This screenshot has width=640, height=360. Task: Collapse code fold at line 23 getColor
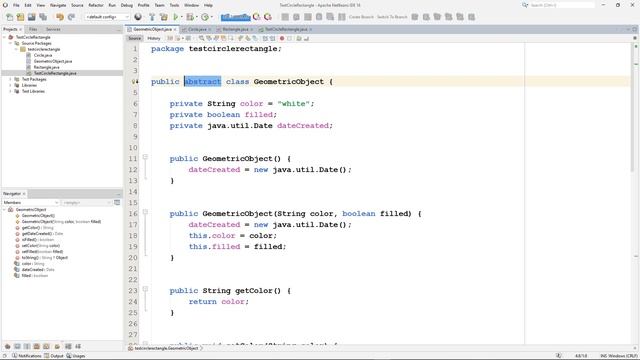pos(145,289)
